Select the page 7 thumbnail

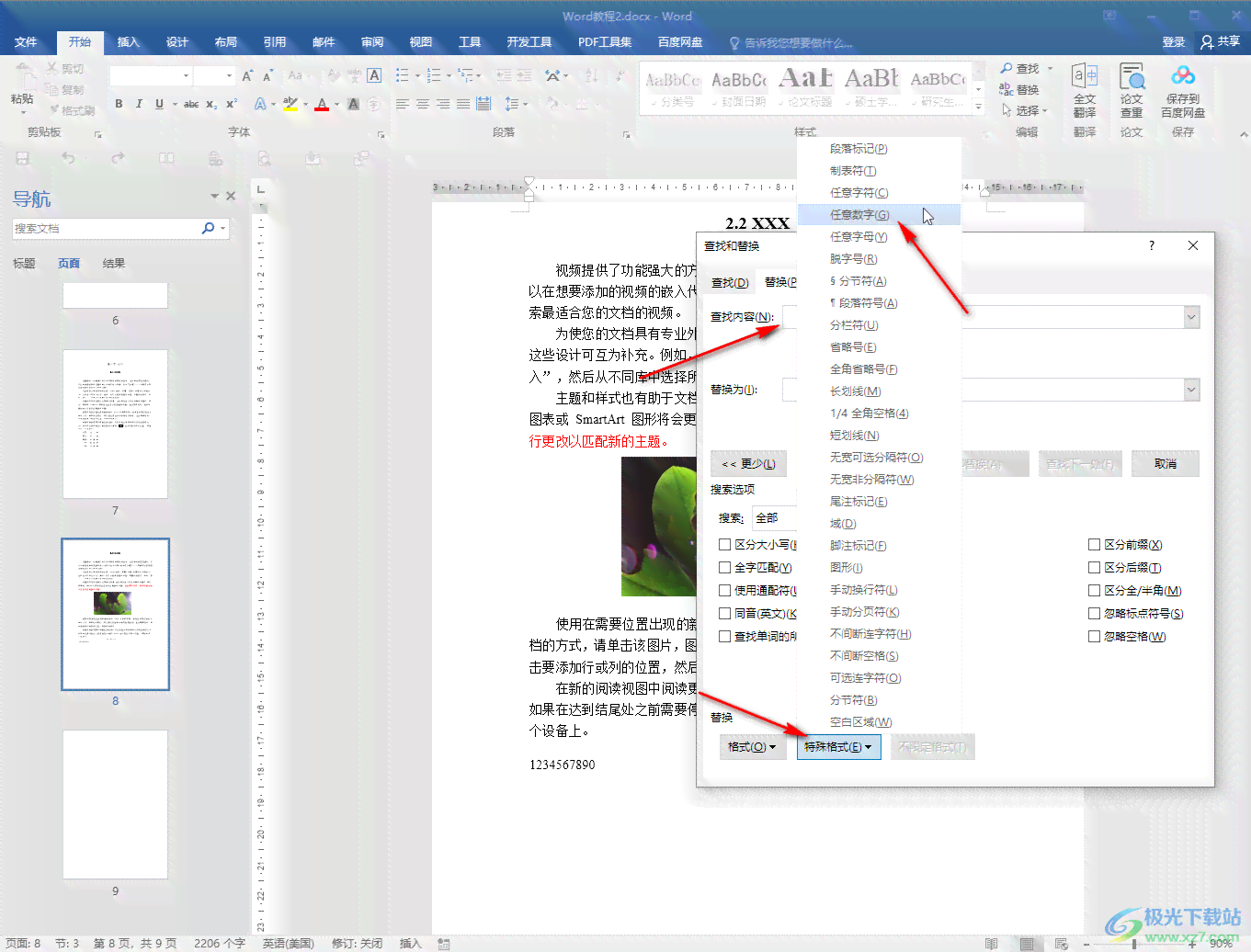(116, 424)
